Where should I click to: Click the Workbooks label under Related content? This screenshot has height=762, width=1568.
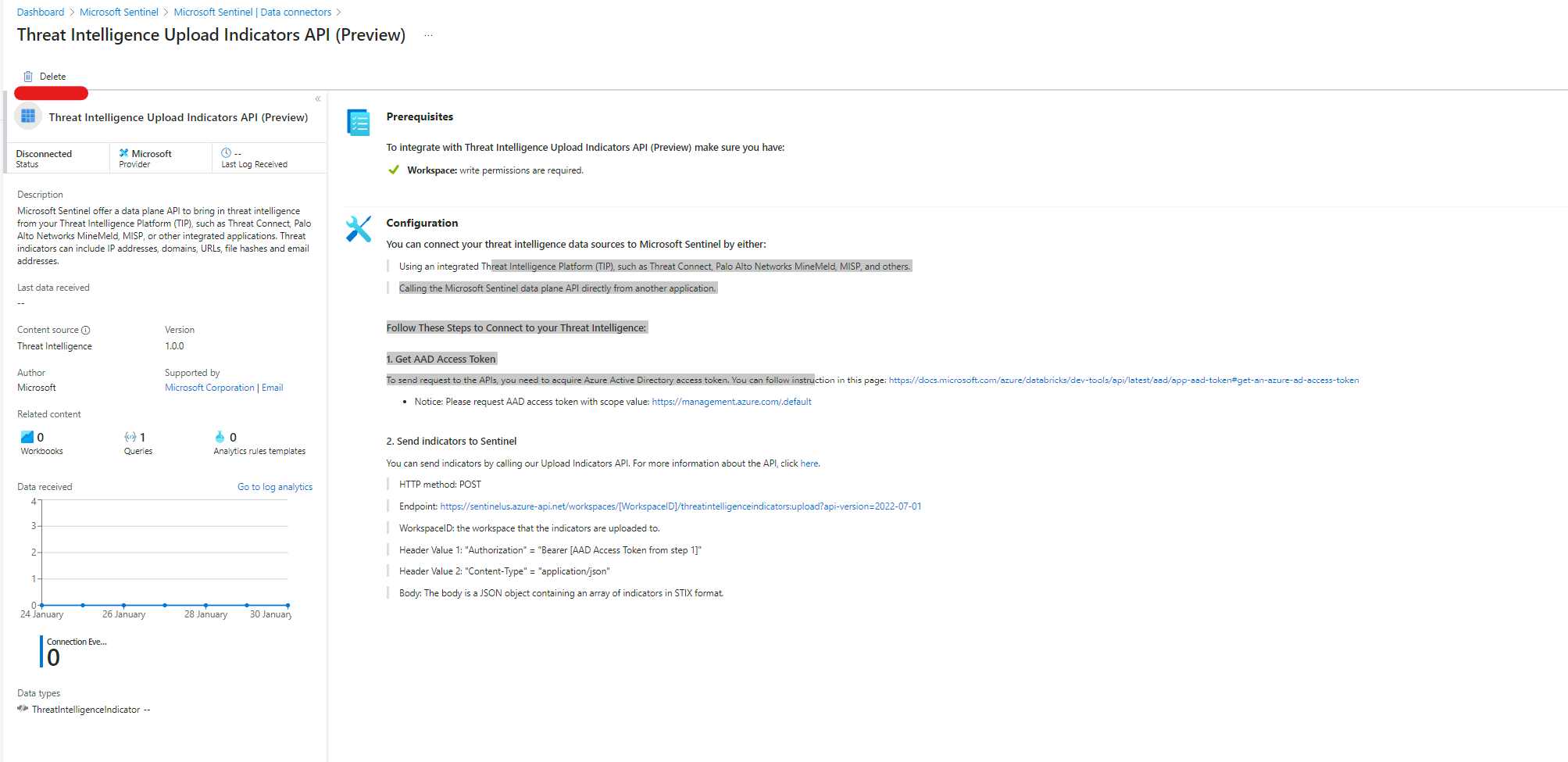pyautogui.click(x=42, y=451)
